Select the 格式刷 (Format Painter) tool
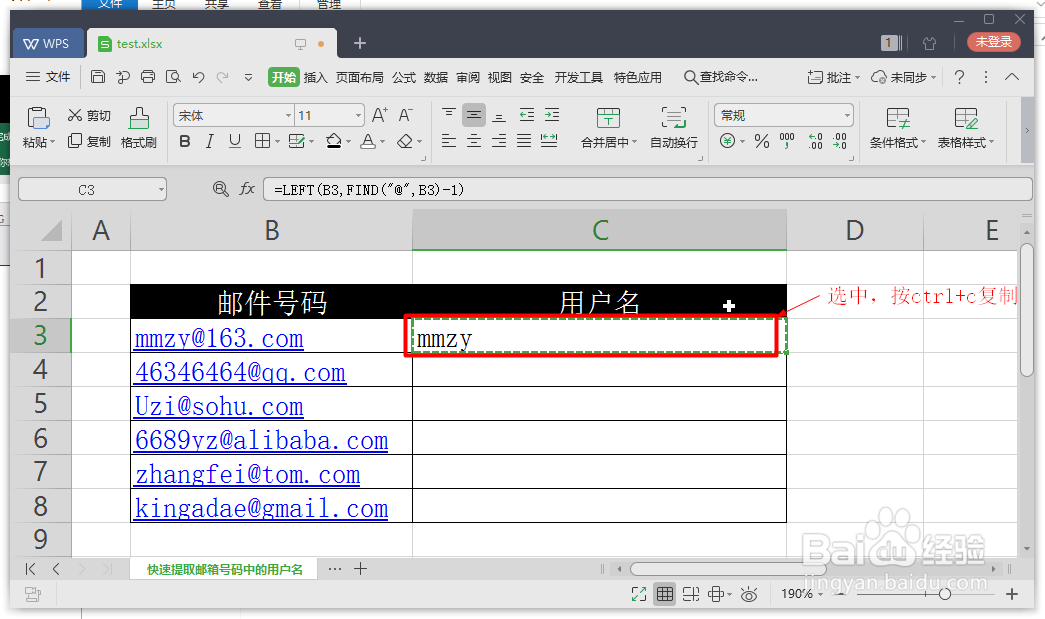Image resolution: width=1045 pixels, height=619 pixels. 138,128
